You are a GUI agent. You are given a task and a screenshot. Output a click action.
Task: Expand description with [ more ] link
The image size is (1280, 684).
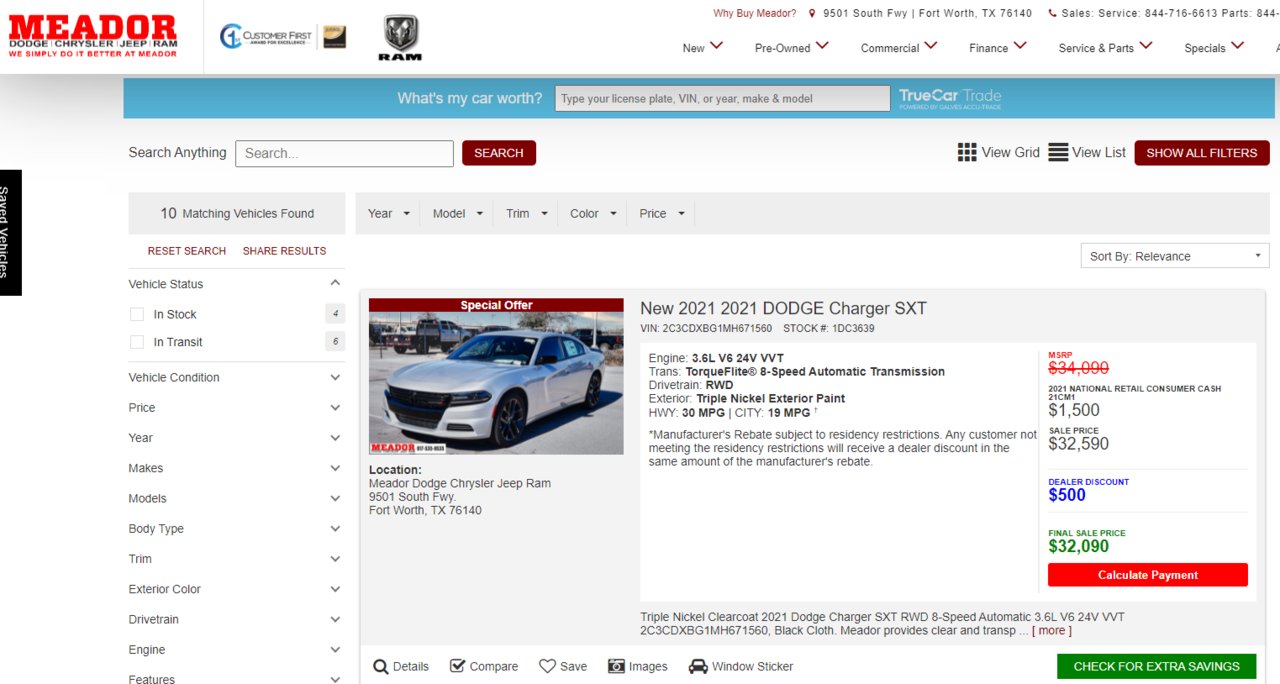tap(1051, 631)
